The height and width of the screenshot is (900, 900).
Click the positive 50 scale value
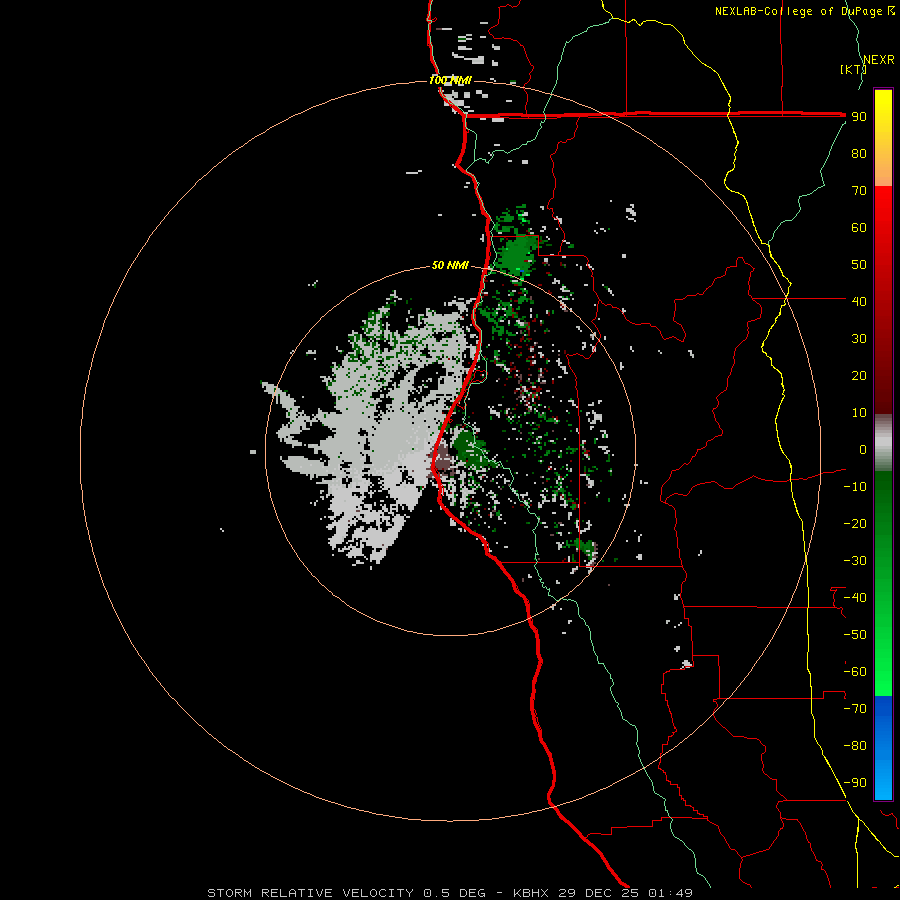tap(859, 265)
